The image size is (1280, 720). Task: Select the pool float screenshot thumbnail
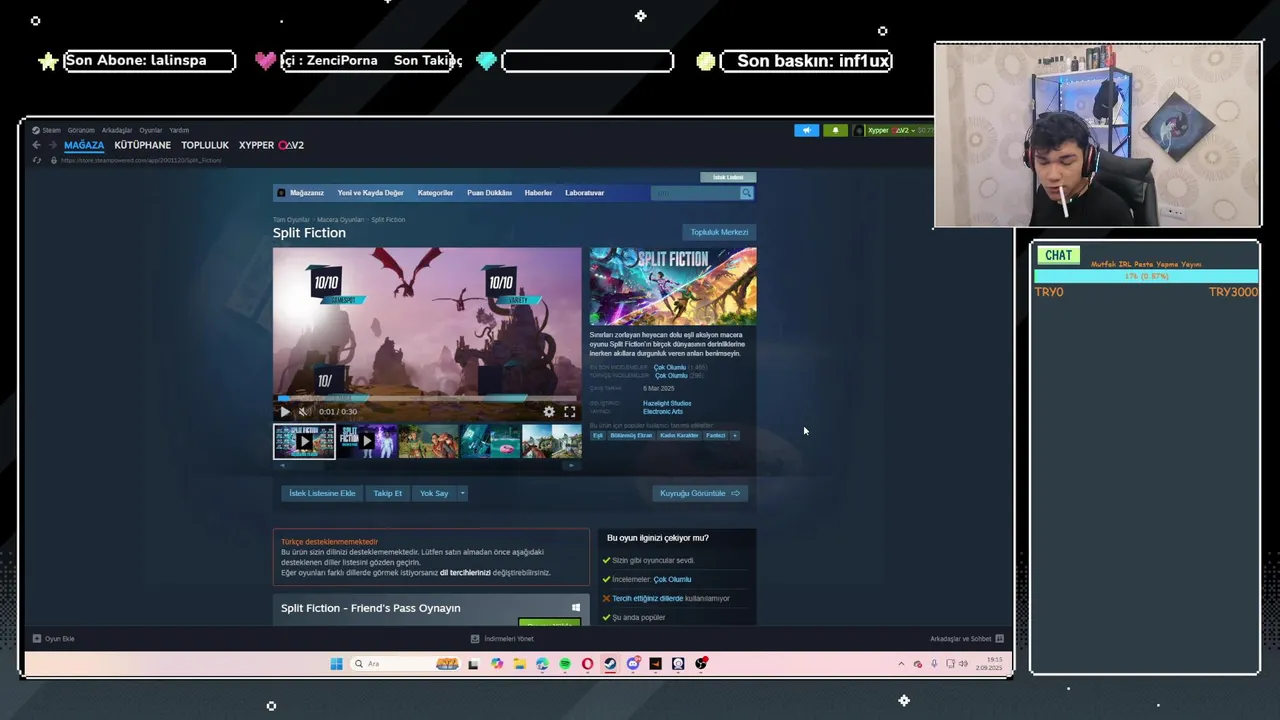pyautogui.click(x=490, y=441)
